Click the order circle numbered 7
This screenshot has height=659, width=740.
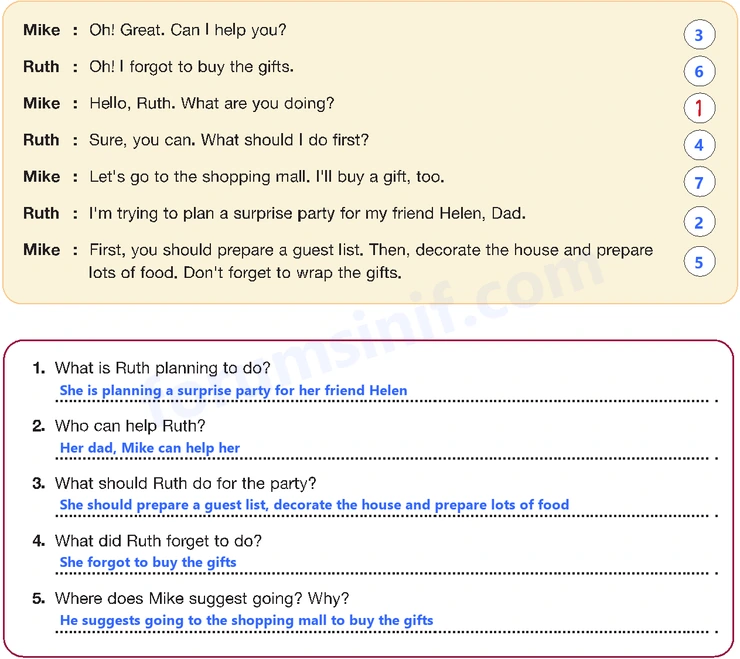pyautogui.click(x=699, y=182)
